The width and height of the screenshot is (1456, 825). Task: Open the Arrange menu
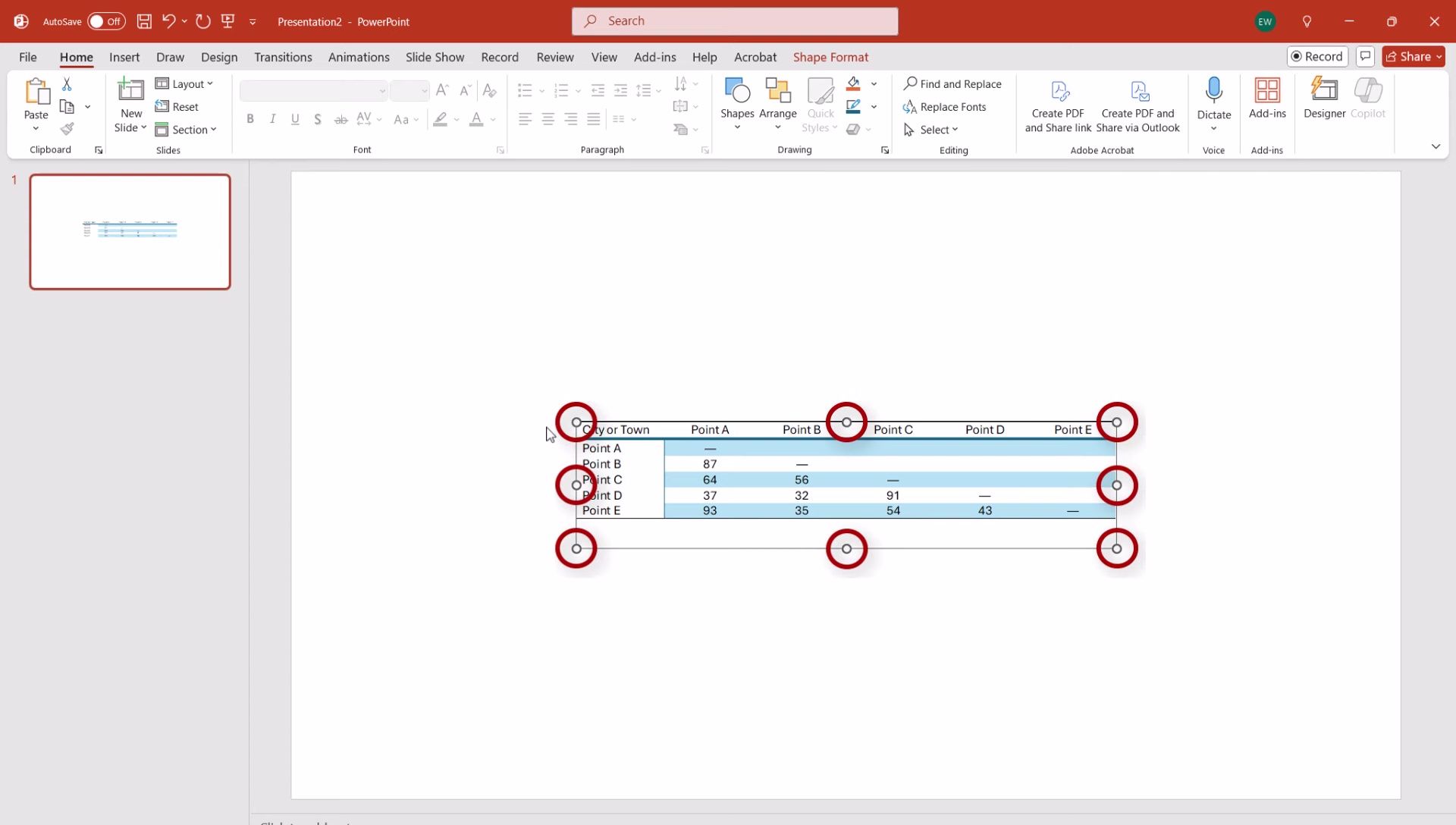pos(777,102)
